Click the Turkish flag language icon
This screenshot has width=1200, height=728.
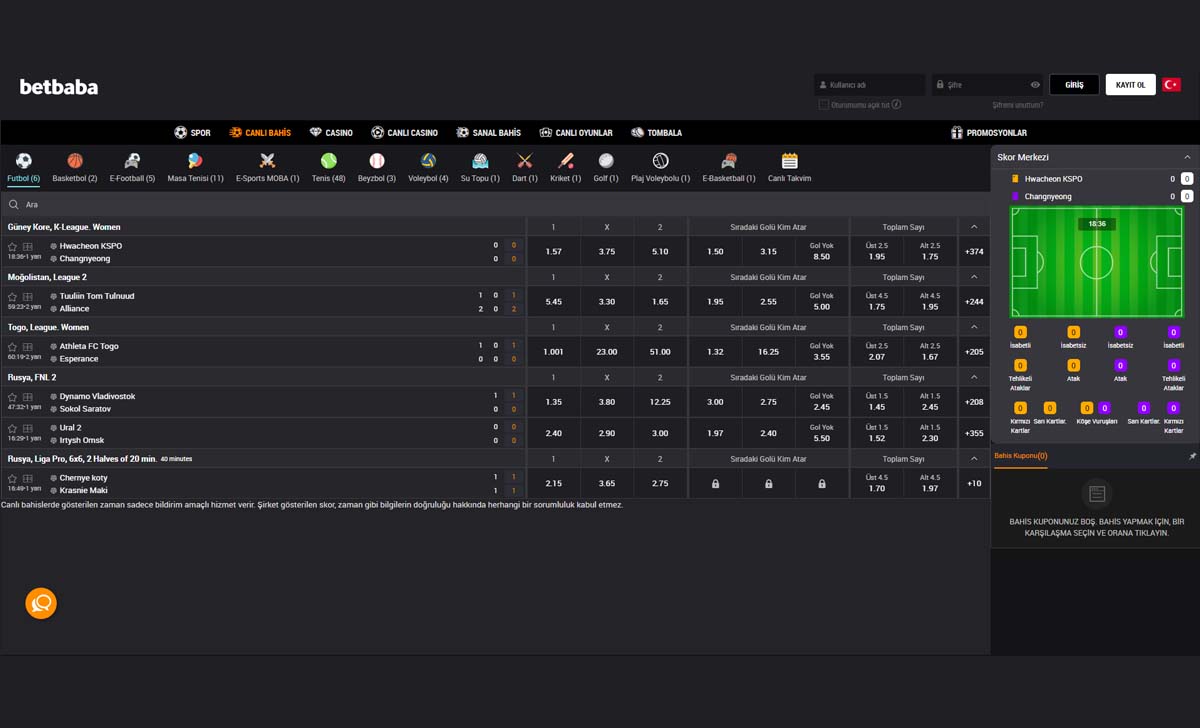tap(1171, 85)
